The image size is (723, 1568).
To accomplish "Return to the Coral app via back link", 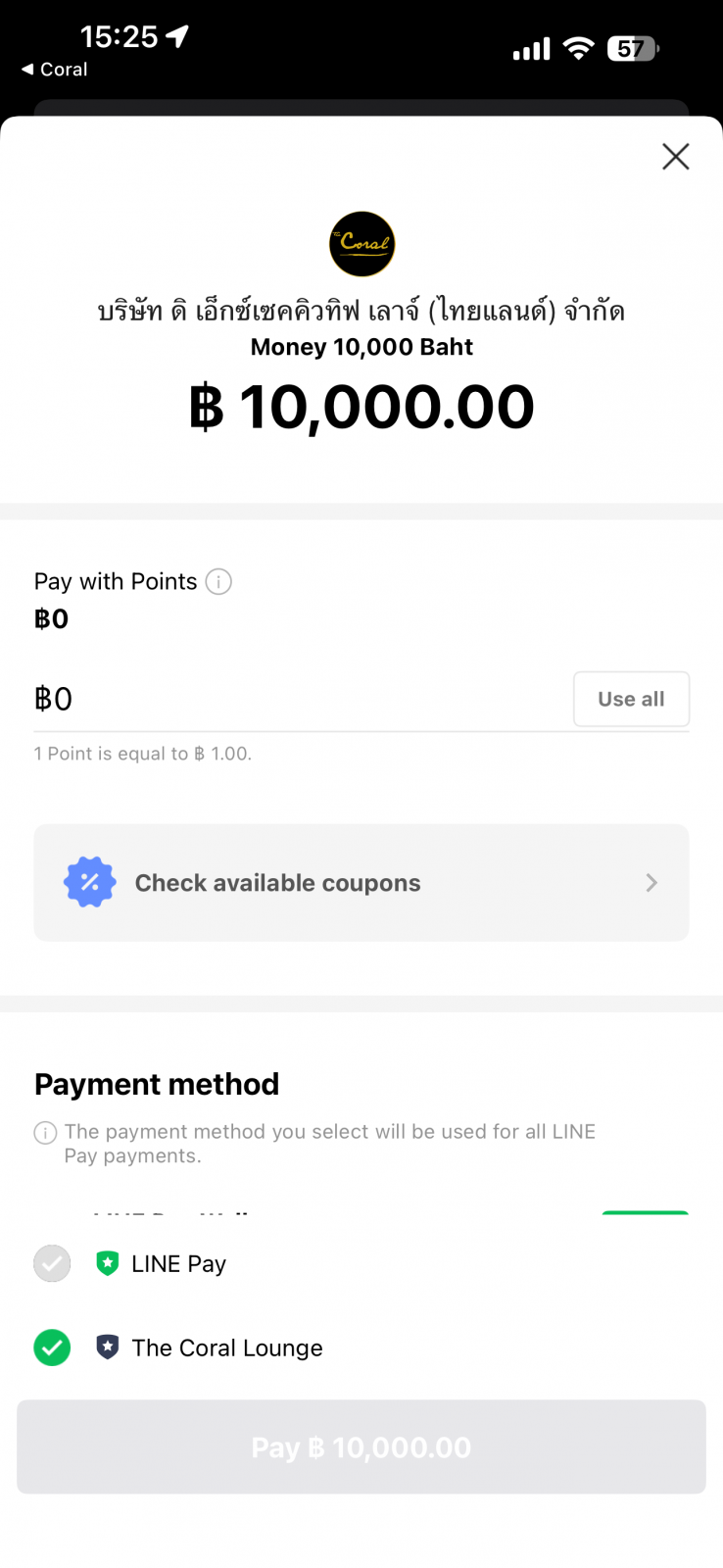I will (55, 70).
